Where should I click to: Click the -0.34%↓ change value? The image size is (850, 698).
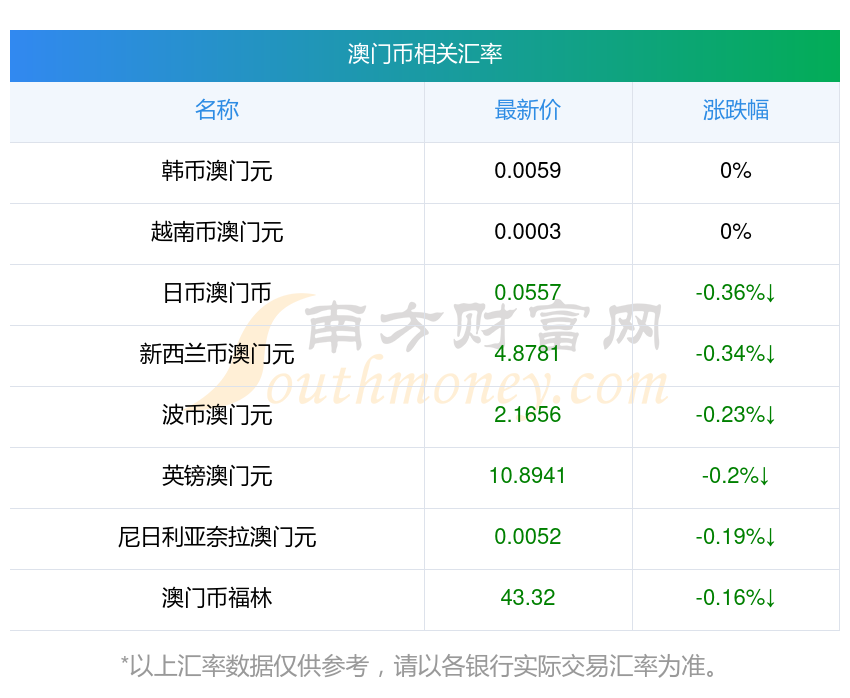pyautogui.click(x=736, y=354)
